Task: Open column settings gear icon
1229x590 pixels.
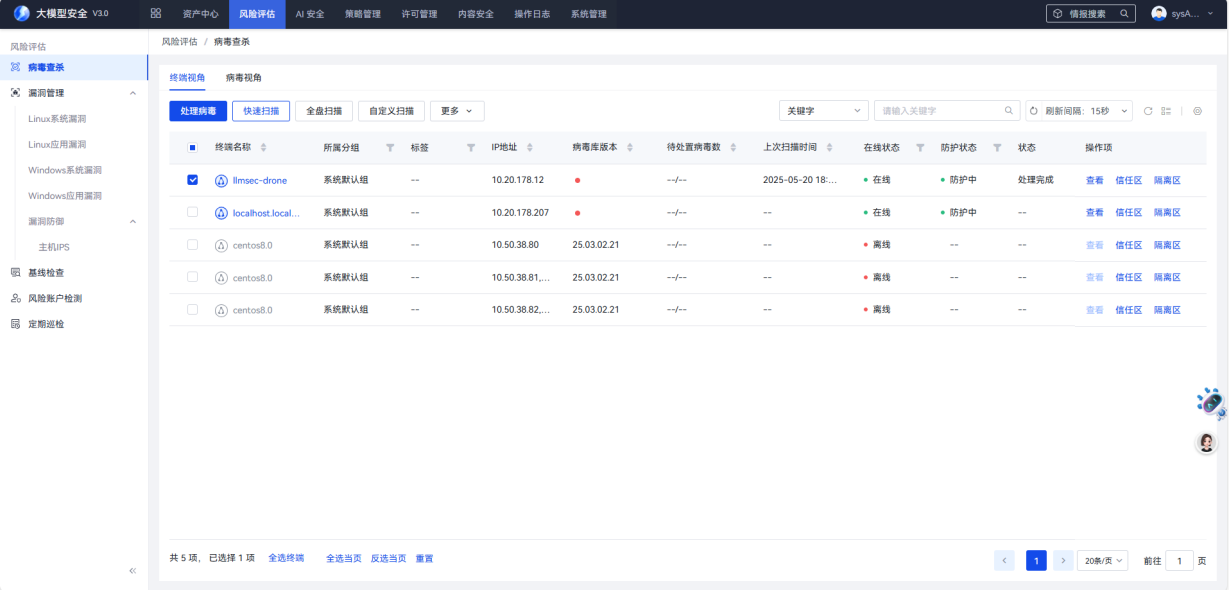Action: (x=1197, y=111)
